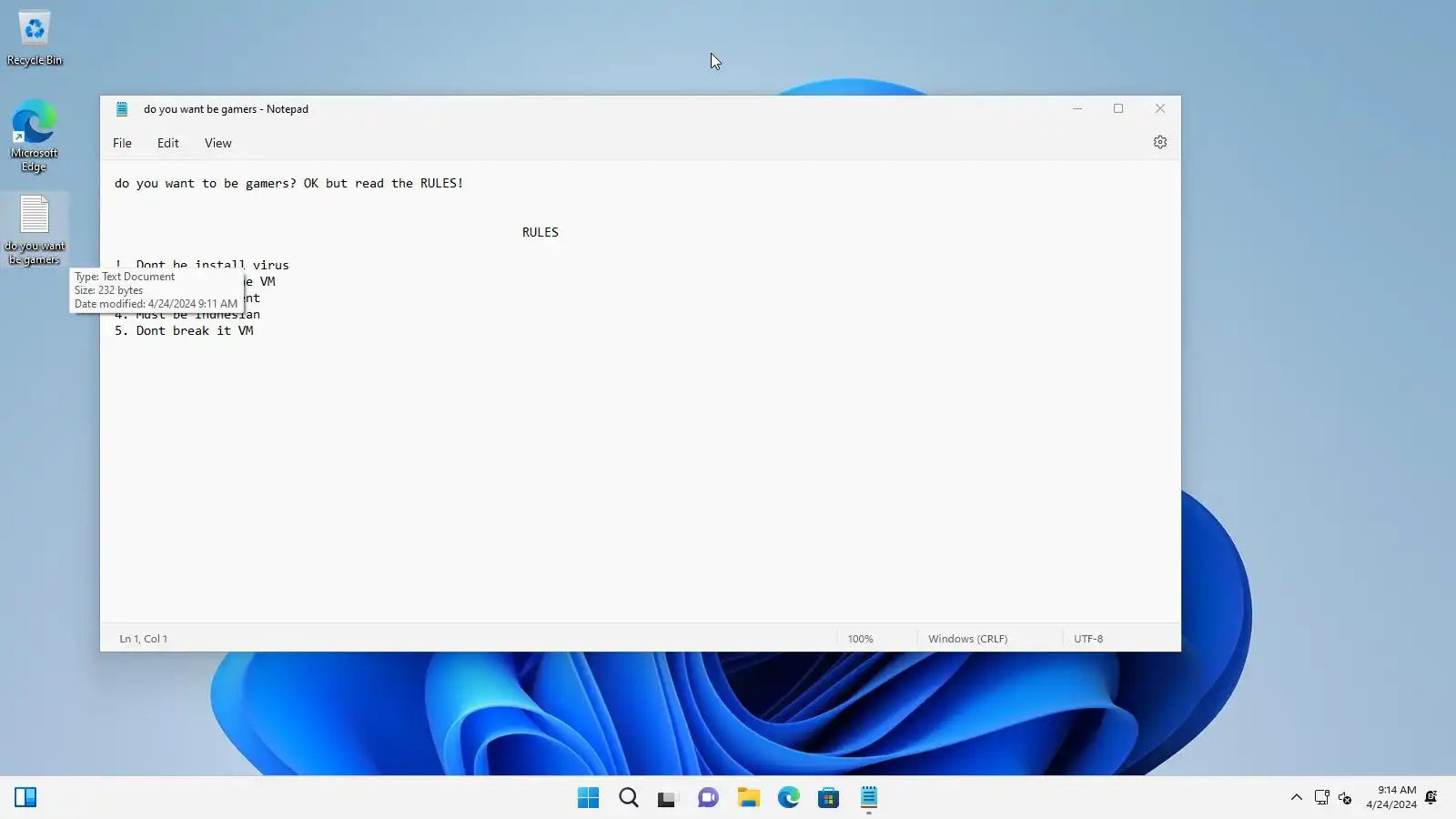Select the Microsoft Edge desktop shortcut
This screenshot has width=1456, height=819.
tap(35, 136)
